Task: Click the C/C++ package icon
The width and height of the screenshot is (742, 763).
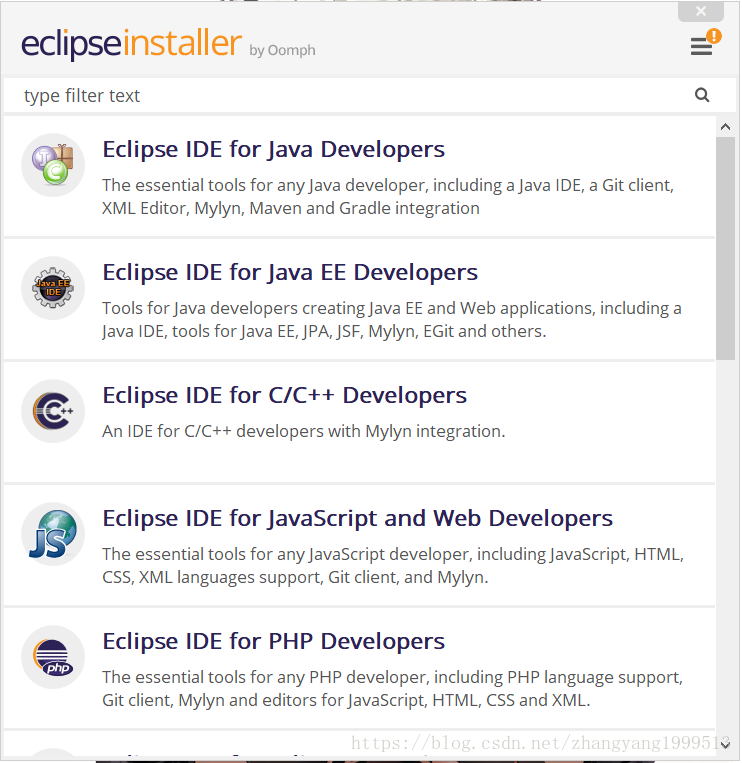Action: click(x=53, y=411)
